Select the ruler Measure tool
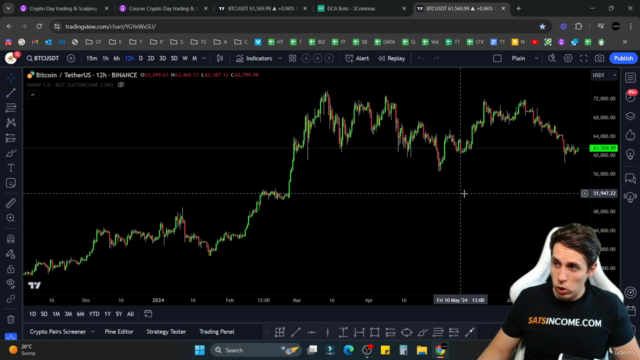This screenshot has height=360, width=640. tap(11, 203)
